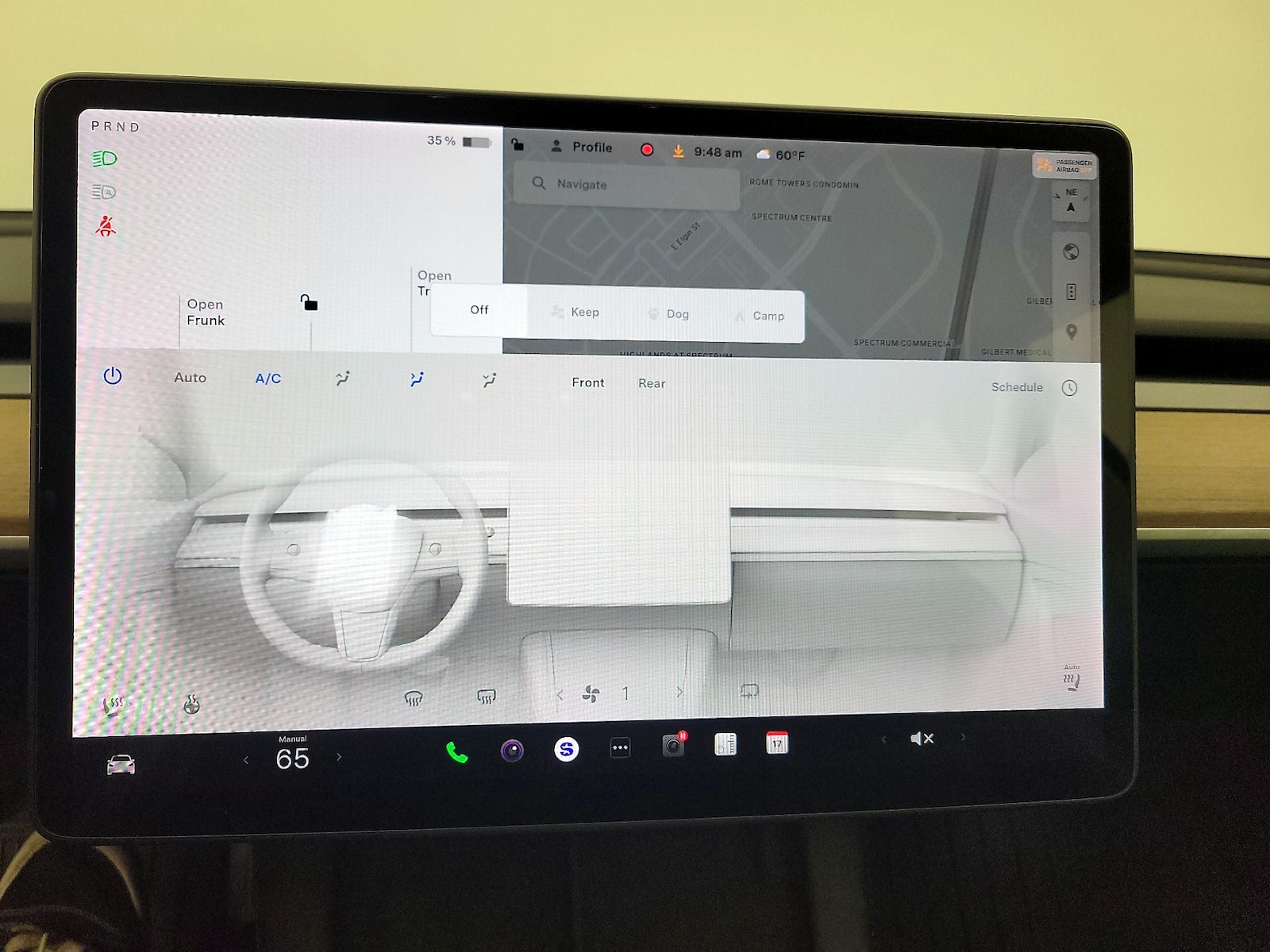The image size is (1270, 952).
Task: Tap the steering wheel heater icon
Action: [191, 704]
